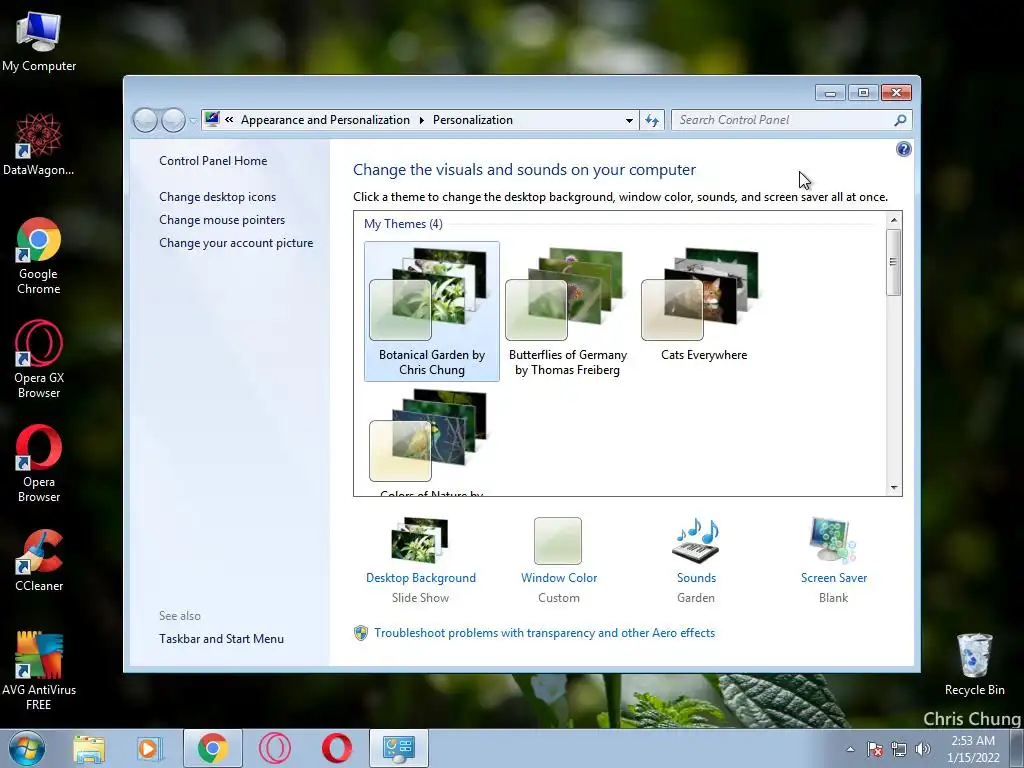Apply the Cats Everywhere theme
The width and height of the screenshot is (1024, 768).
pos(703,305)
